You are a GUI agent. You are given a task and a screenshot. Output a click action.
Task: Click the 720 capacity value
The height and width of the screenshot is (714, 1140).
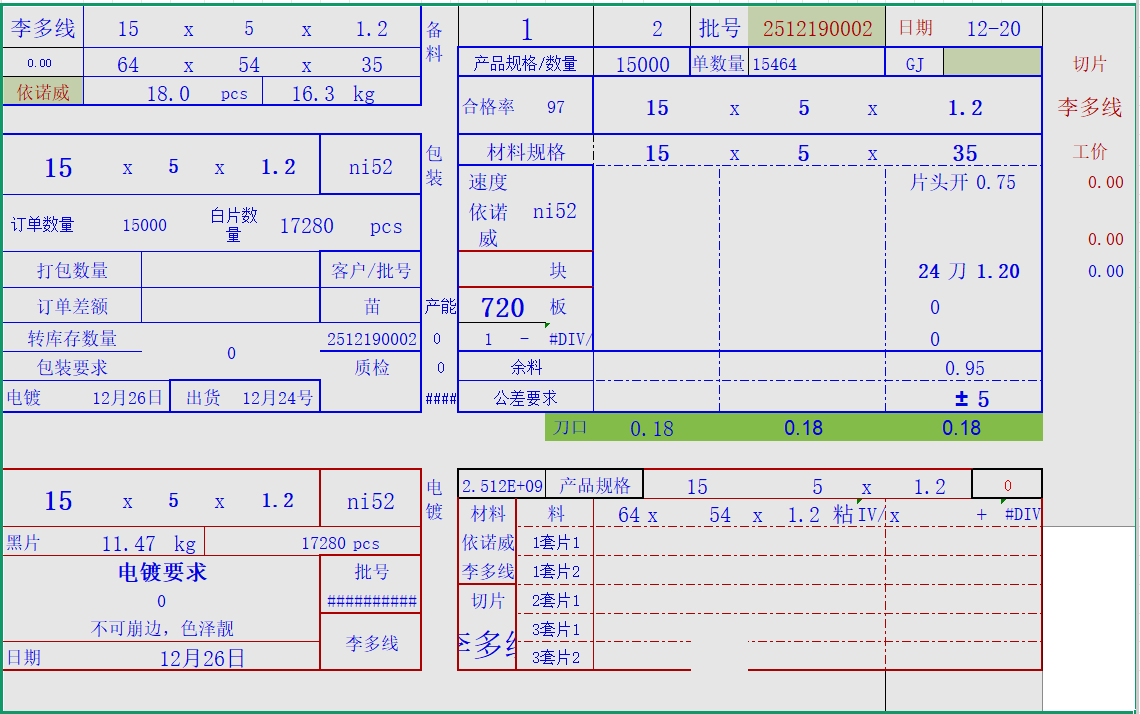coord(502,308)
